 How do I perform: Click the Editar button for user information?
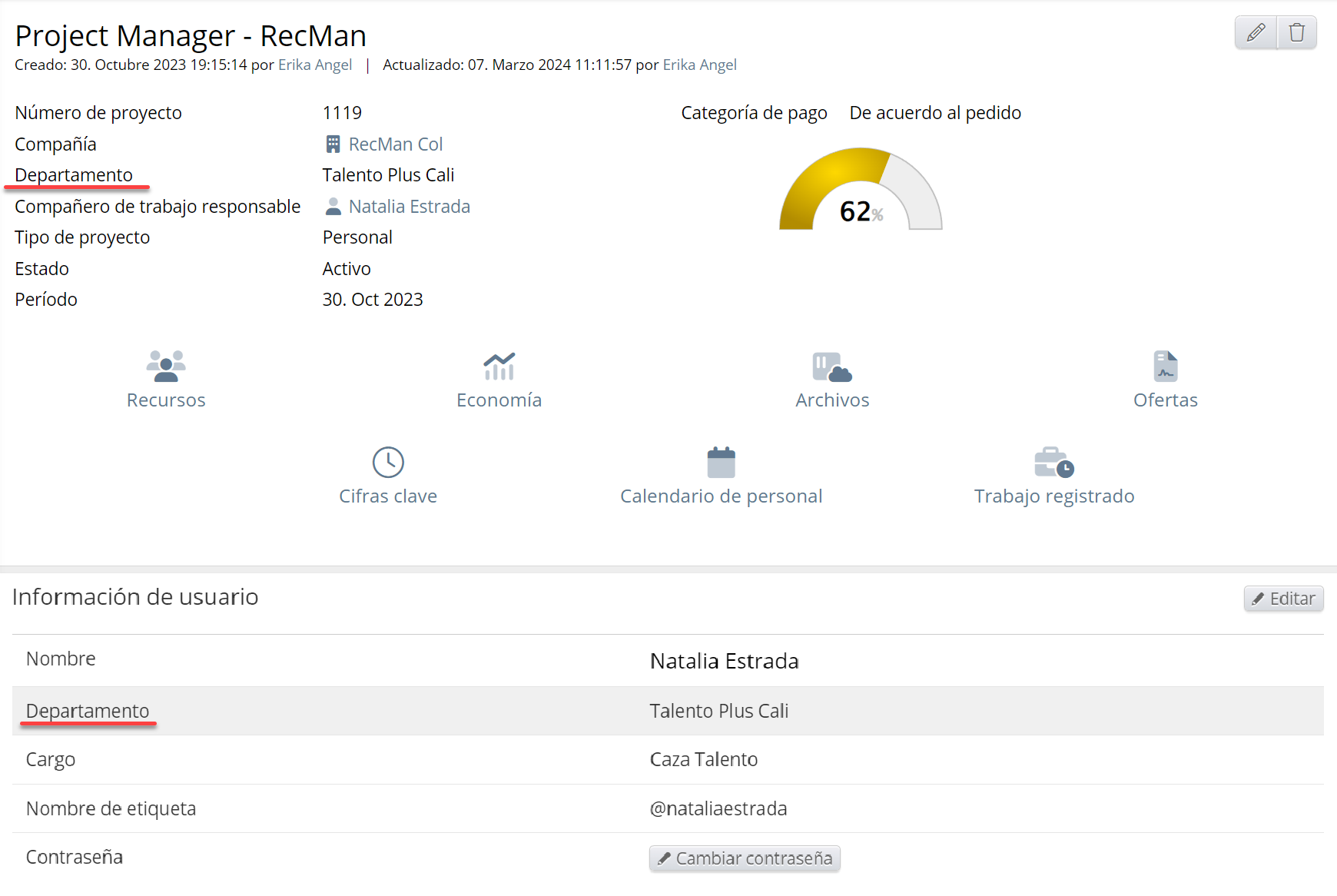click(x=1284, y=599)
